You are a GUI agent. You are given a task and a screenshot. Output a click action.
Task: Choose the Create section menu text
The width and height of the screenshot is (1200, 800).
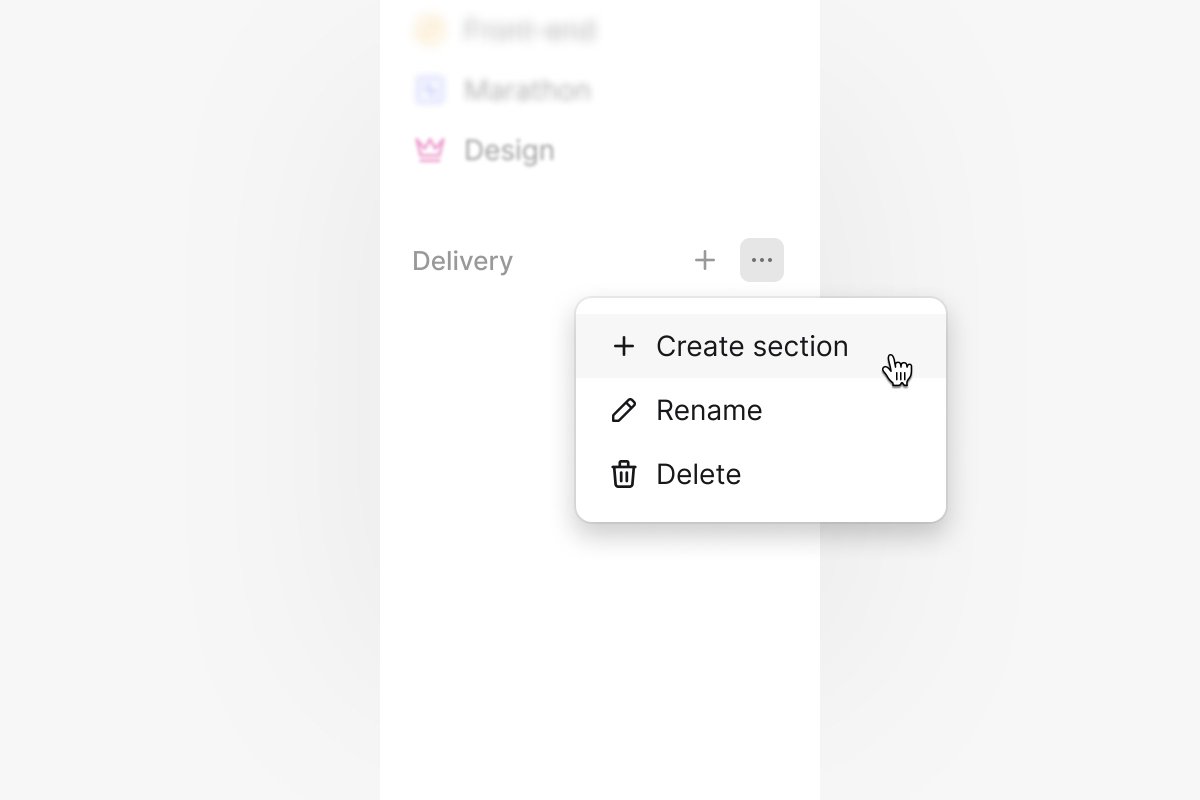752,346
